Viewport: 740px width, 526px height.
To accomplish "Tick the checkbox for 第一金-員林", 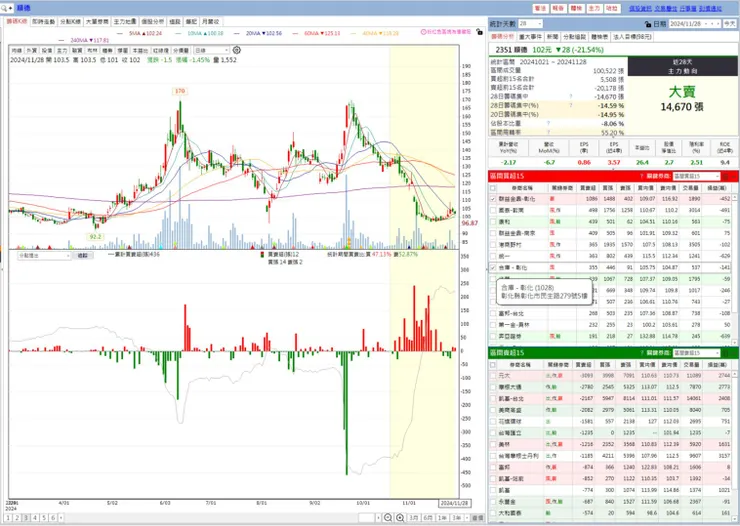I will point(493,325).
